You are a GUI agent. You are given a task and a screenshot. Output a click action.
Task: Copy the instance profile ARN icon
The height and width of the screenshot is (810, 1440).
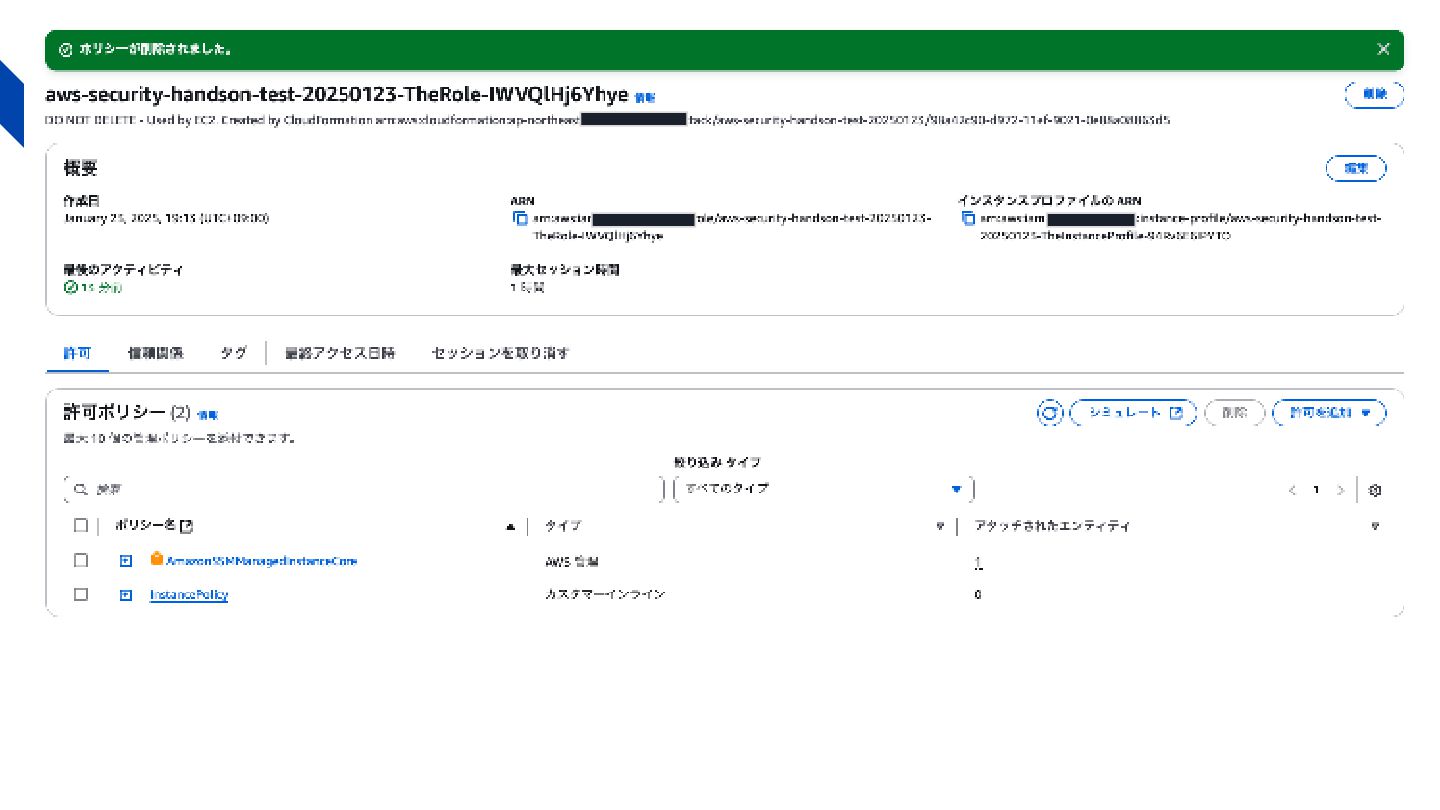pos(967,218)
